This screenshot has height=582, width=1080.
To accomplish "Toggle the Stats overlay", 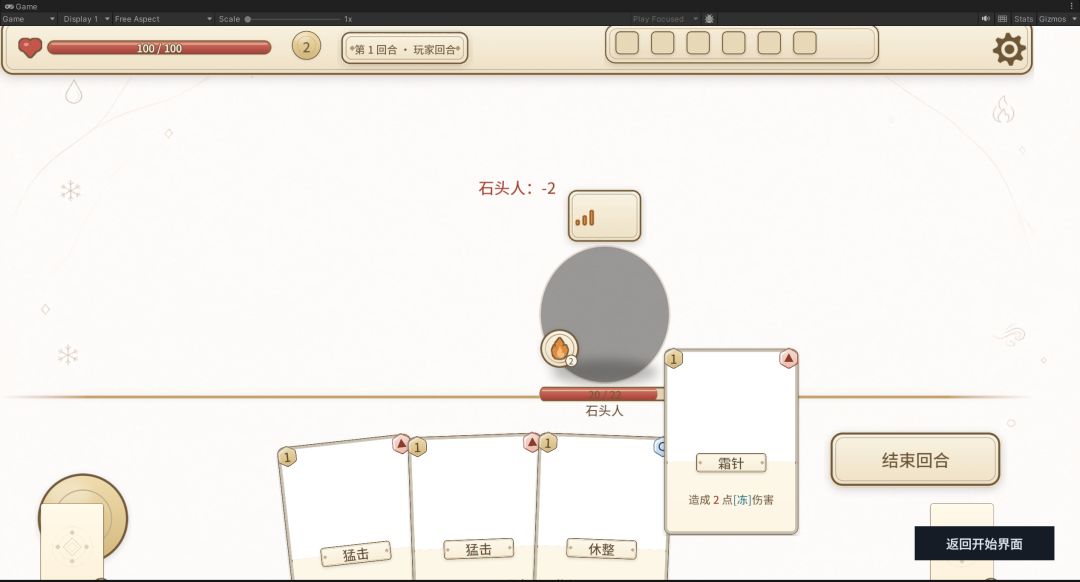I will (1024, 19).
